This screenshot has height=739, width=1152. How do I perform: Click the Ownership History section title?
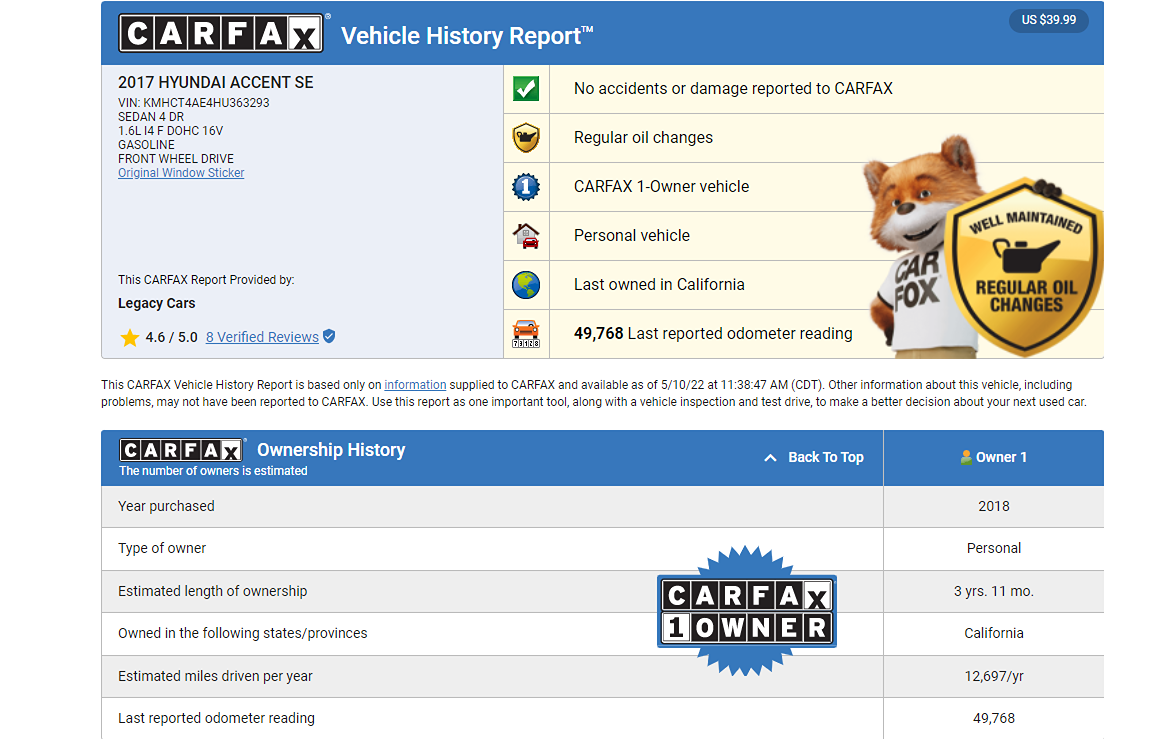pyautogui.click(x=331, y=450)
